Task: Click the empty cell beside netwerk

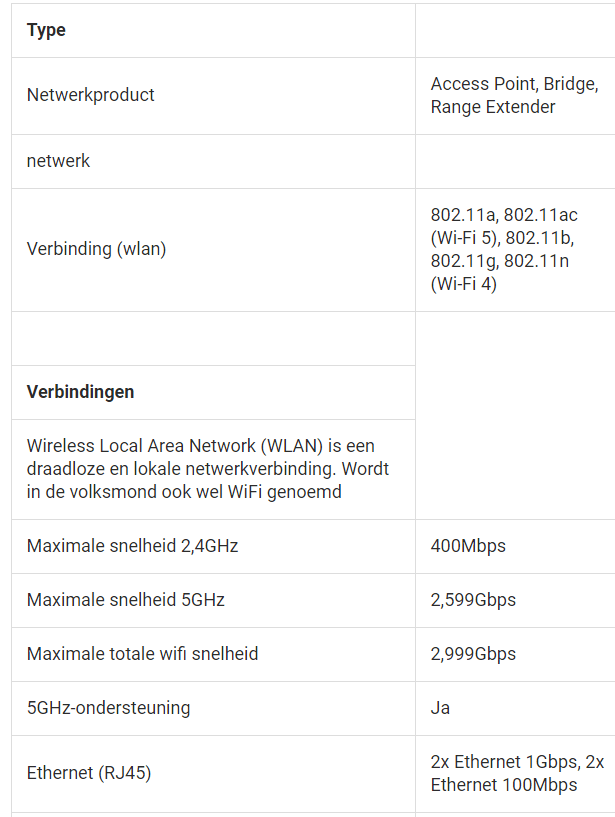Action: tap(515, 162)
